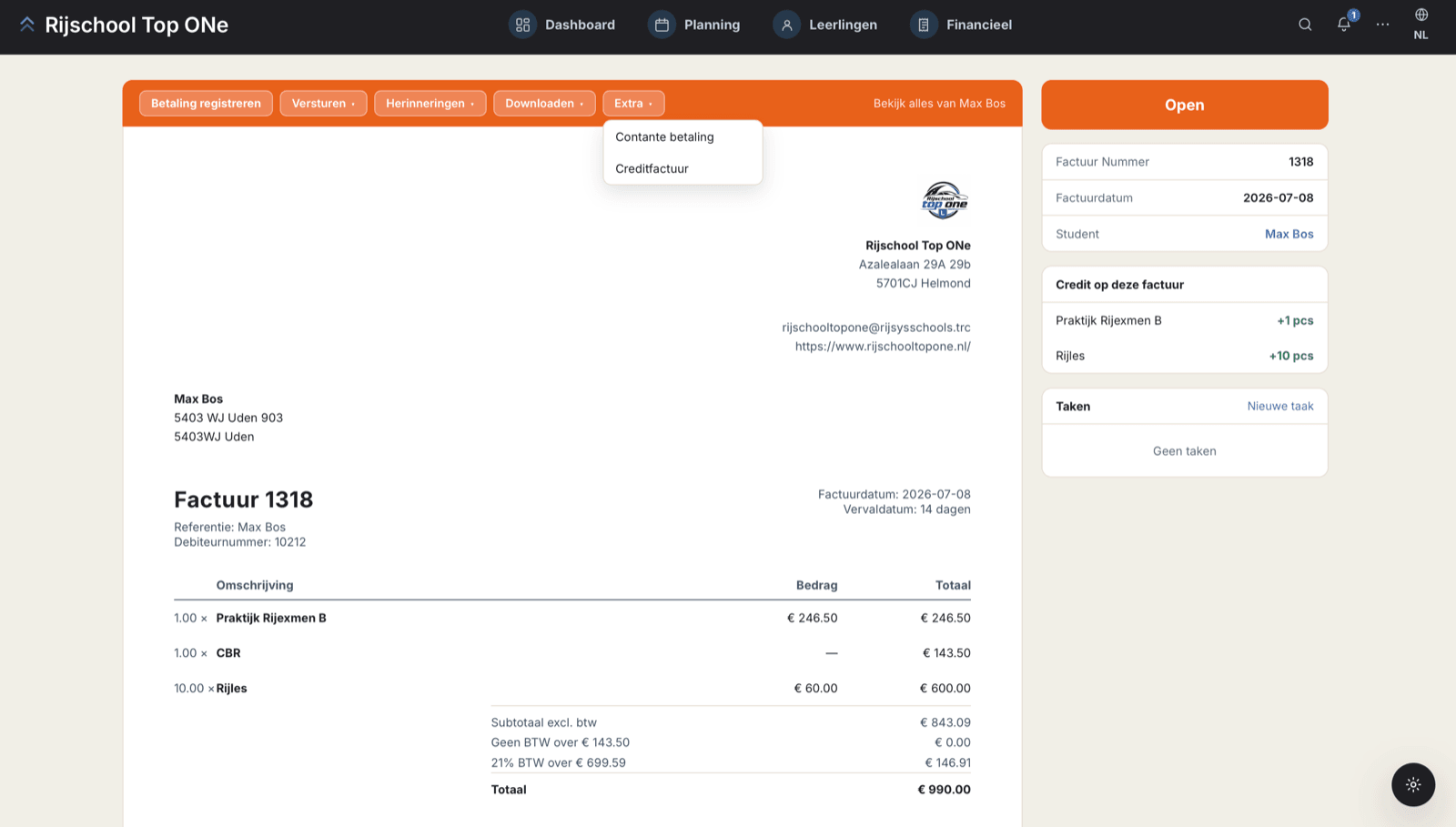This screenshot has height=827, width=1456.
Task: Go to the Planning tab
Action: coord(694,25)
